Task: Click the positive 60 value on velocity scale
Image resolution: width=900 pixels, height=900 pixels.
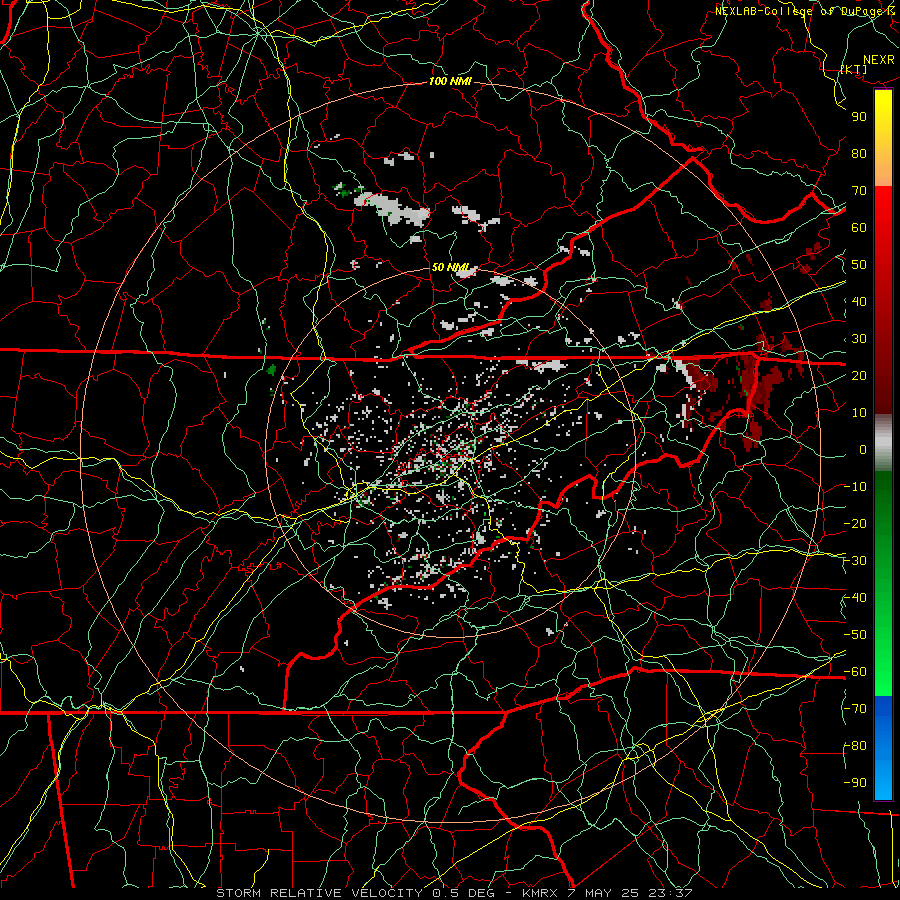Action: [x=859, y=227]
